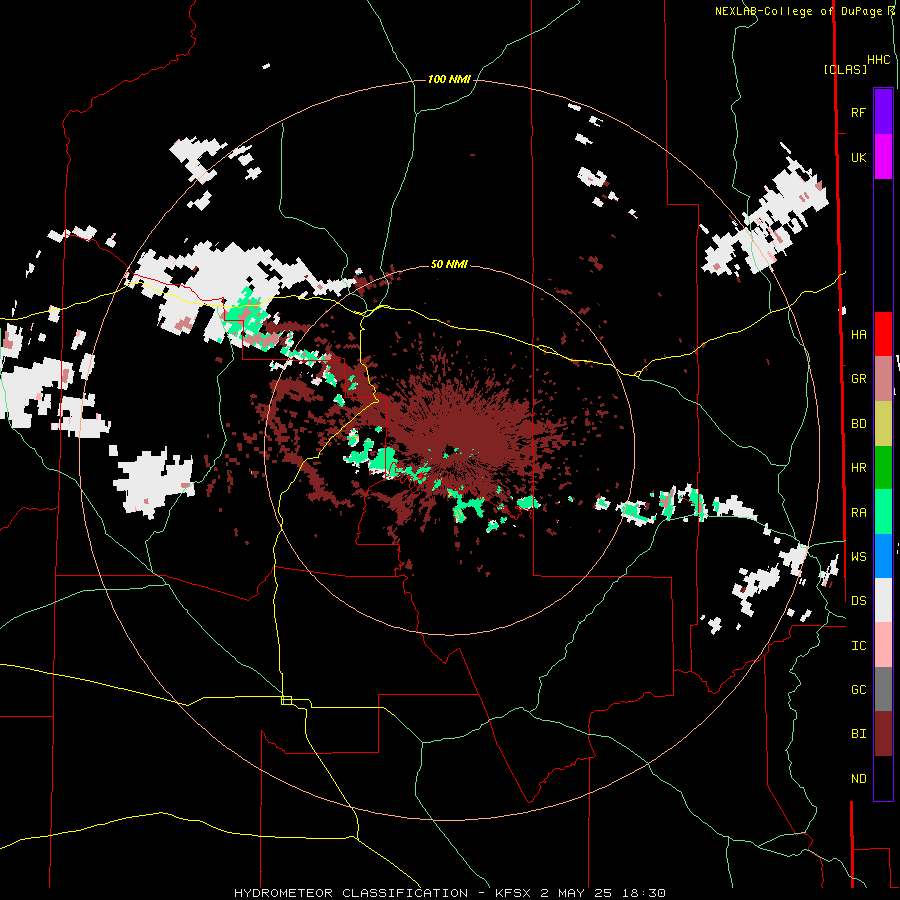Screen dimensions: 900x900
Task: Select the BD yellow legend block
Action: tap(883, 424)
